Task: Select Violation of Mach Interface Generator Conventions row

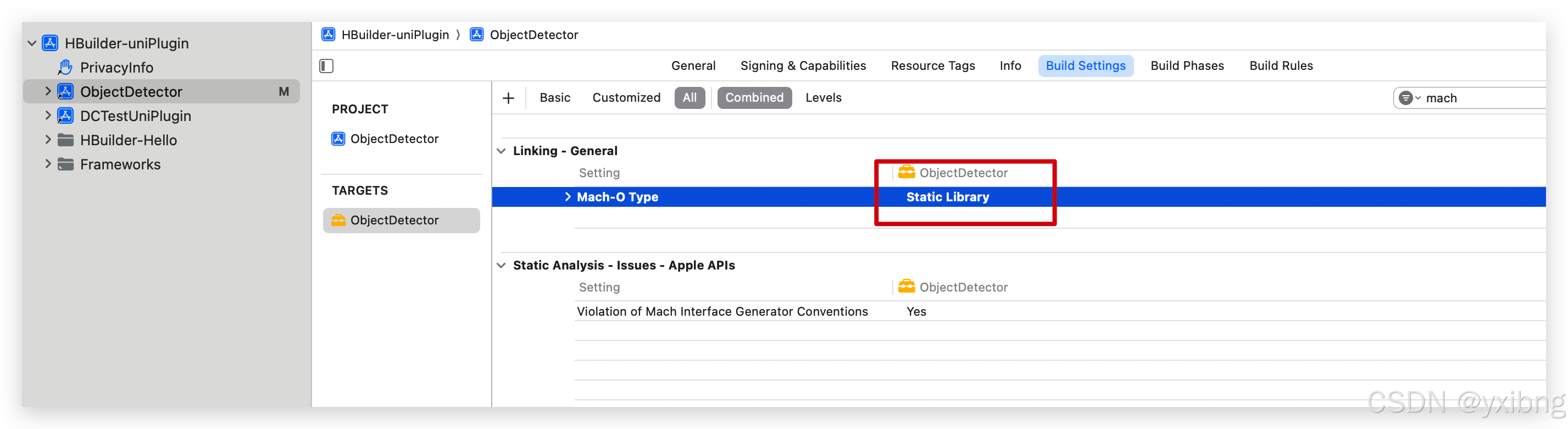Action: click(x=1060, y=311)
